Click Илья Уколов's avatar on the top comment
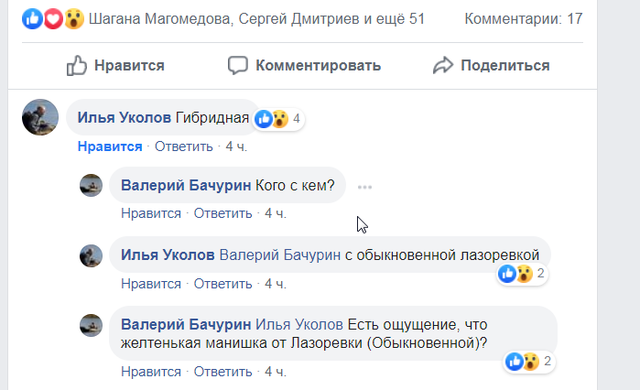The width and height of the screenshot is (640, 390). (x=40, y=117)
